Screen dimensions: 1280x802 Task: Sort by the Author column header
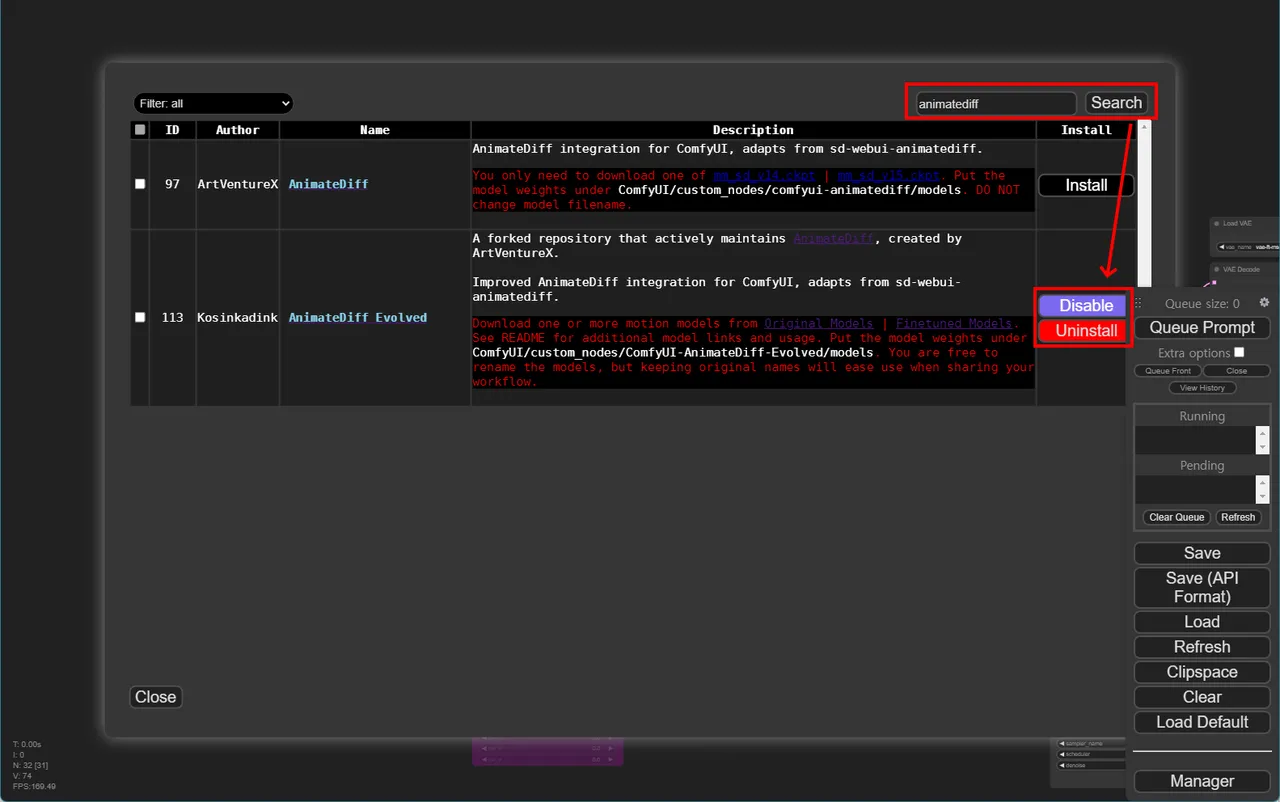[237, 130]
